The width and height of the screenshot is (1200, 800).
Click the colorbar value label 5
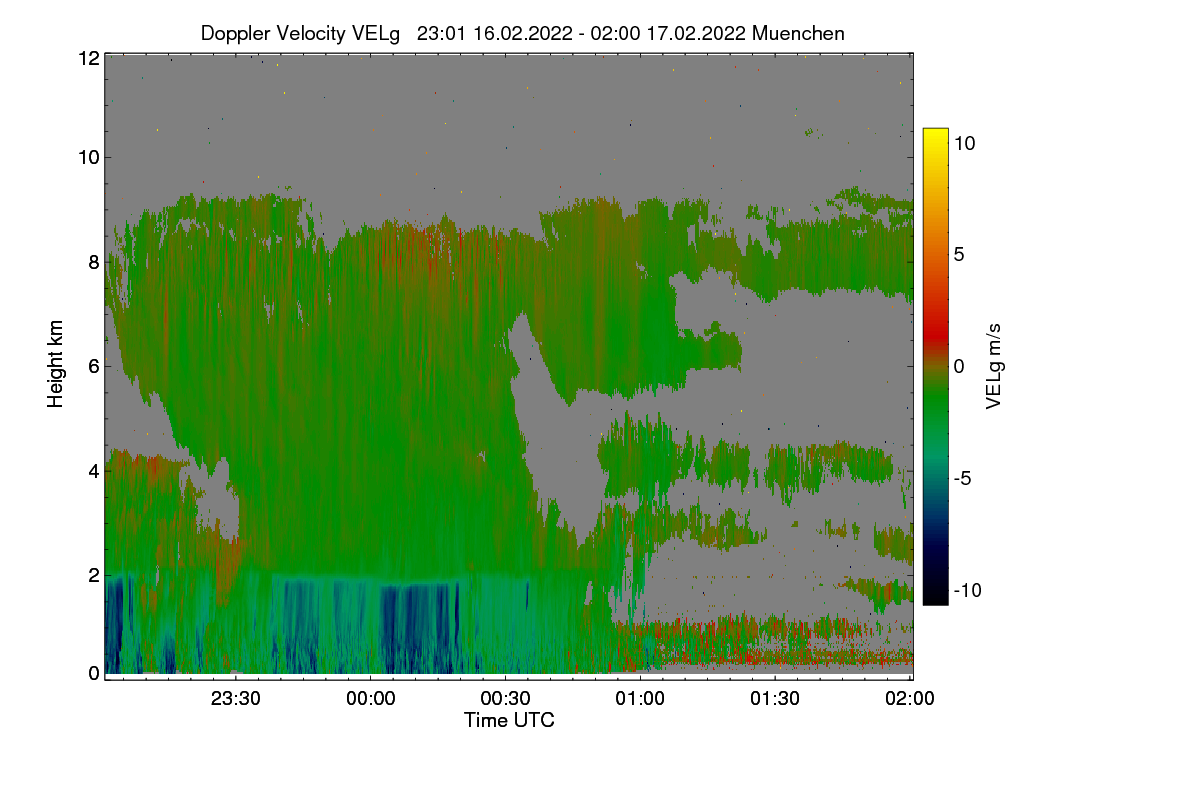click(x=958, y=254)
